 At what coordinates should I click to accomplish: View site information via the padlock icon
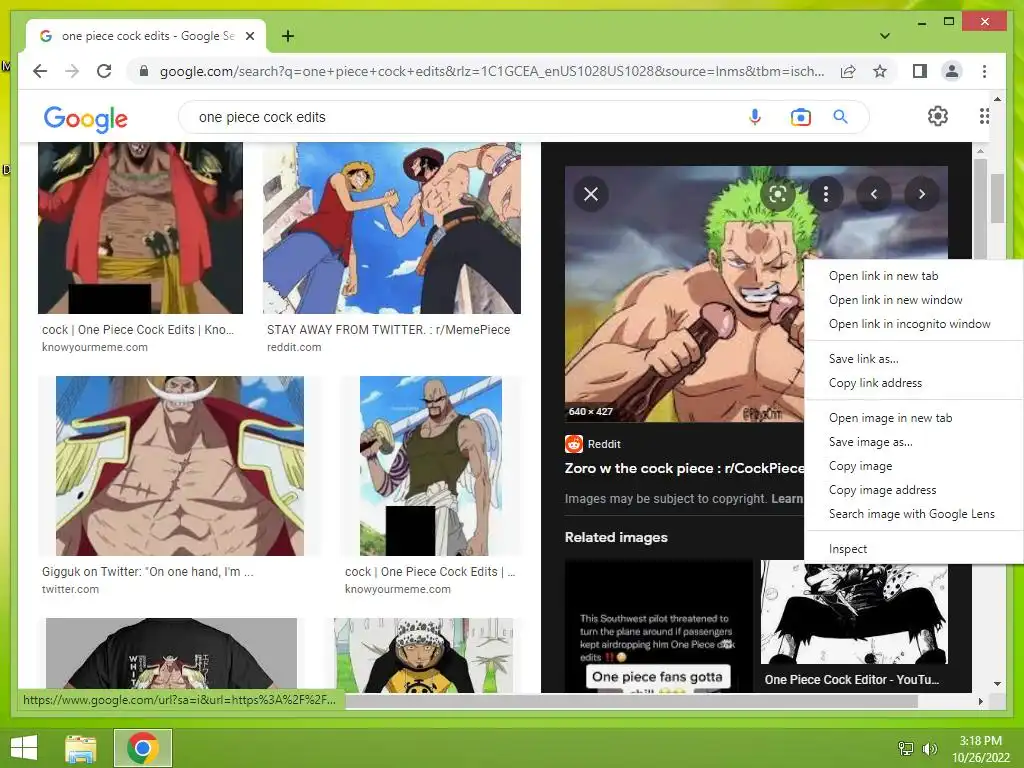click(x=144, y=71)
